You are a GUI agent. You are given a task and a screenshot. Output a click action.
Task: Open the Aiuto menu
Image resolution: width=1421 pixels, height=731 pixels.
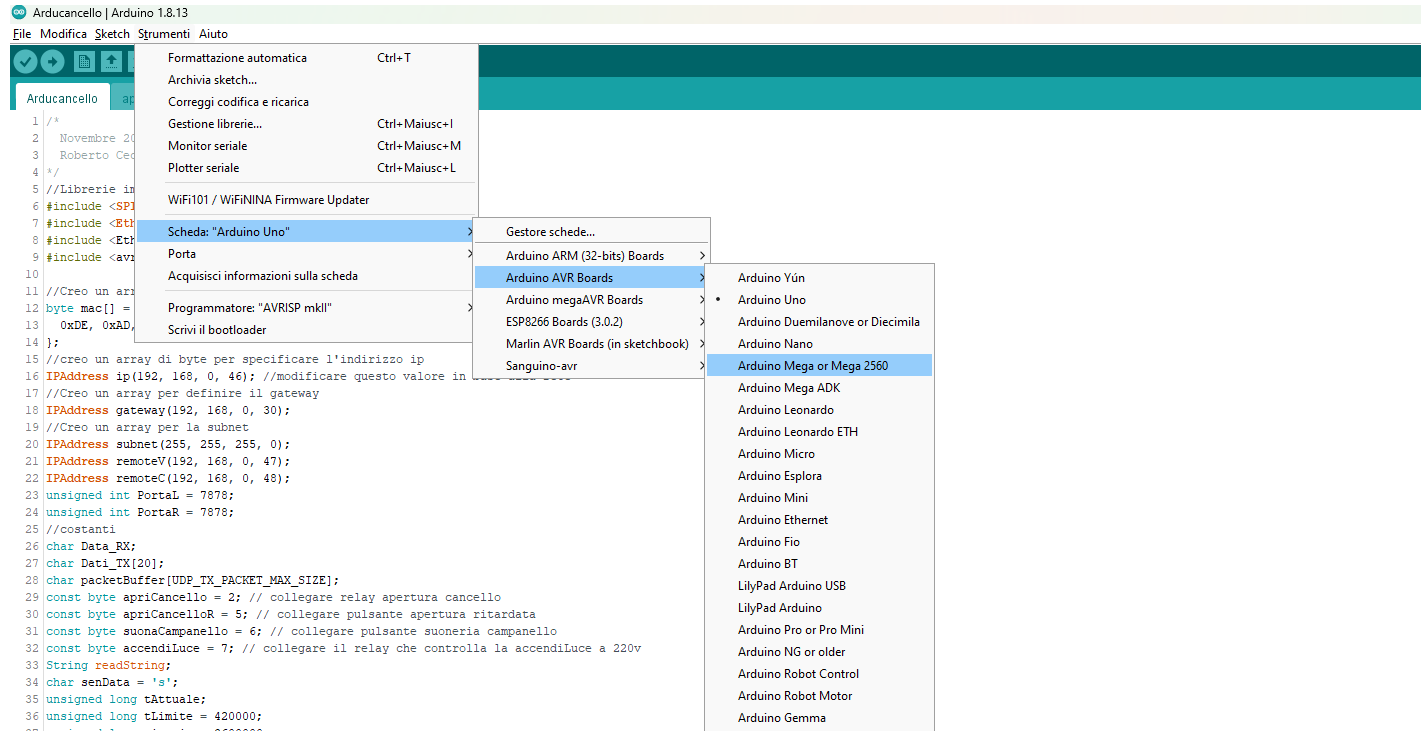click(x=213, y=34)
